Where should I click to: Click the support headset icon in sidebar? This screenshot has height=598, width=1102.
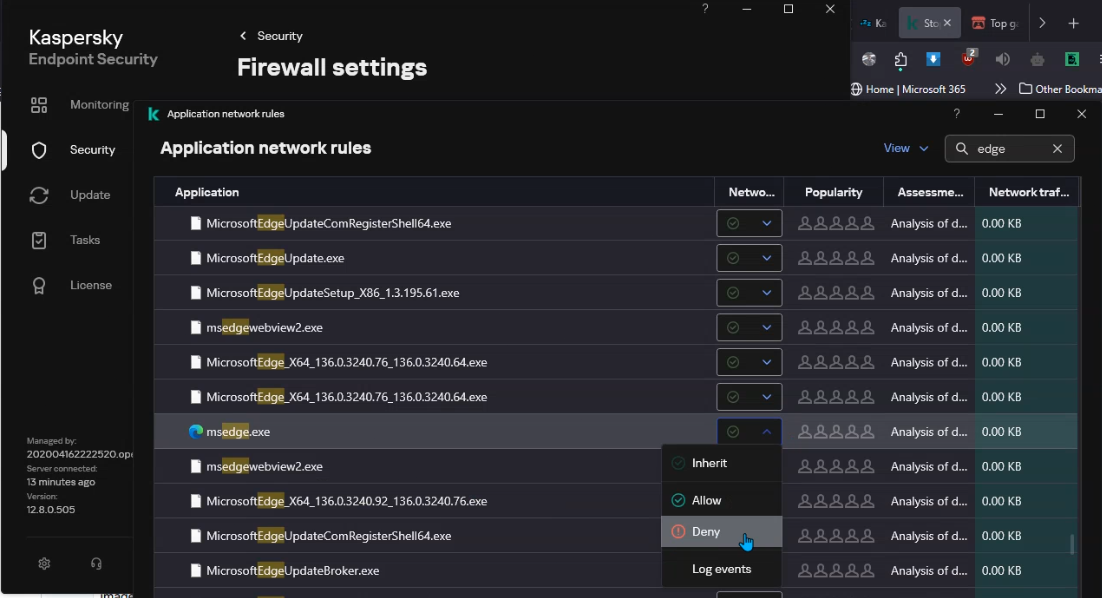(x=96, y=564)
